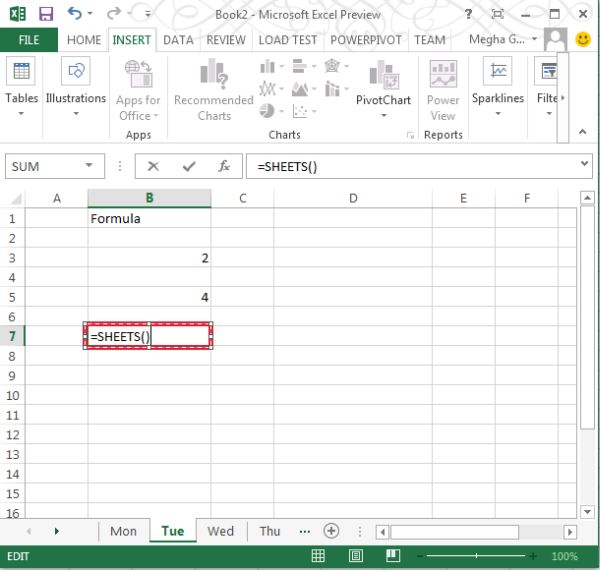This screenshot has width=600, height=570.
Task: Expand the Tables group
Action: [x=21, y=87]
